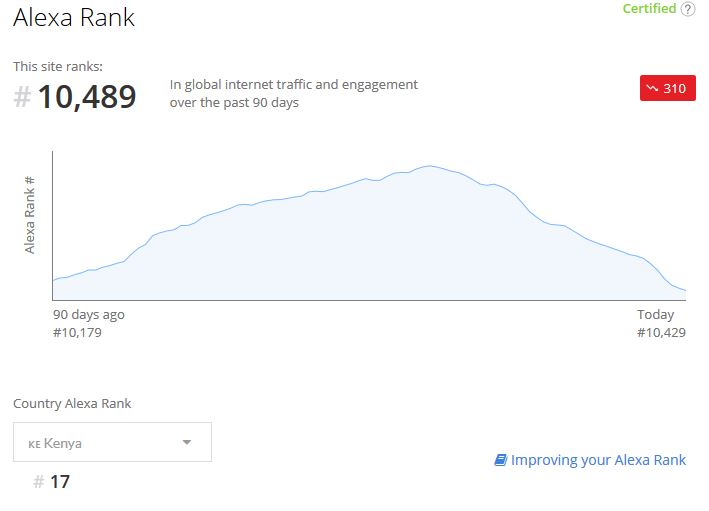Click the Alexa Rank heading
The width and height of the screenshot is (709, 511).
tap(74, 18)
